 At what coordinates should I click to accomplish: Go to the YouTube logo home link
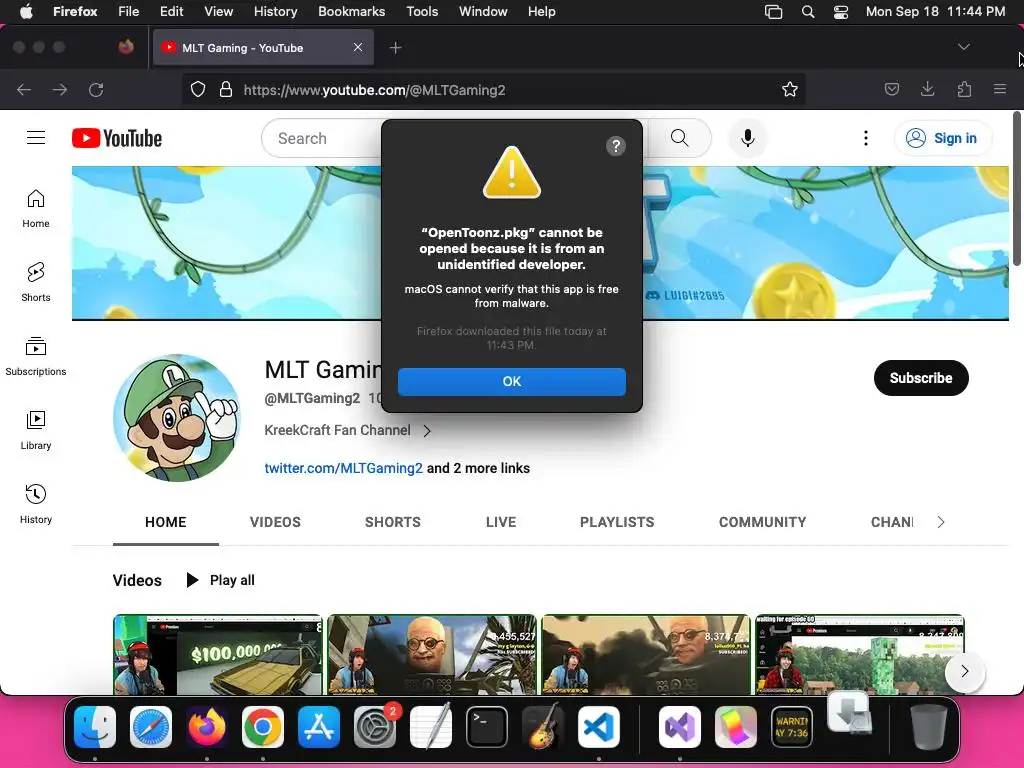pos(117,138)
